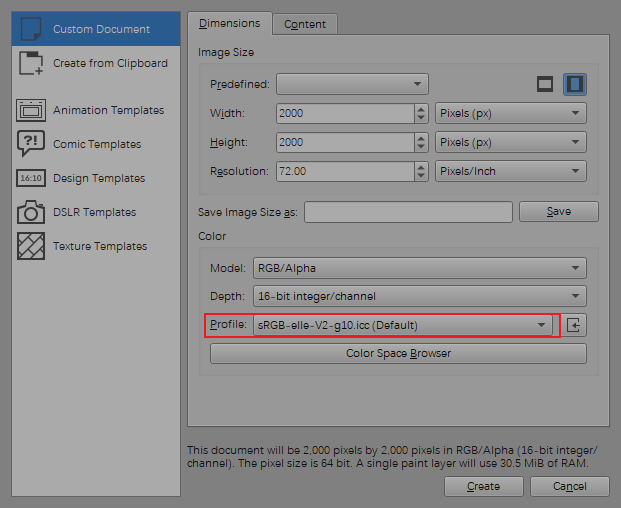Click the import color profile icon

(x=573, y=325)
